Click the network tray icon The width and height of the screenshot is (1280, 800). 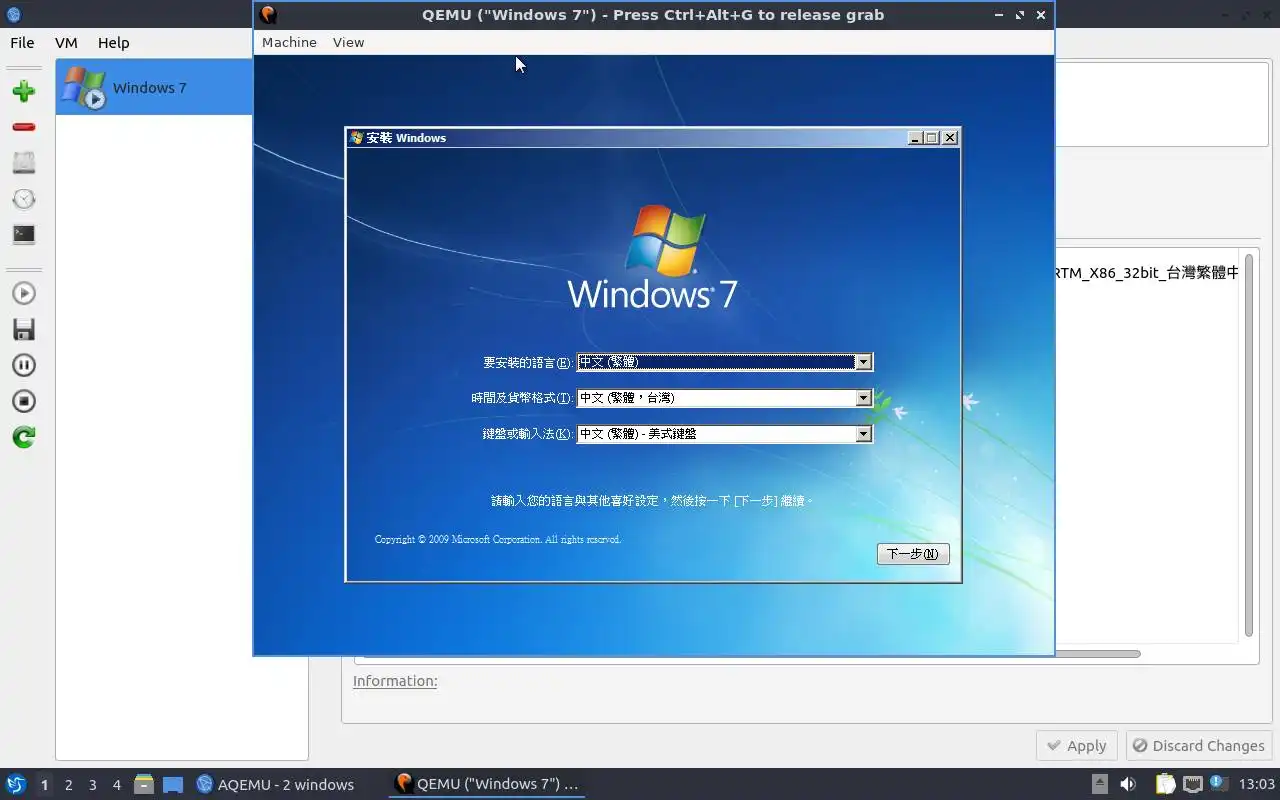point(1192,784)
